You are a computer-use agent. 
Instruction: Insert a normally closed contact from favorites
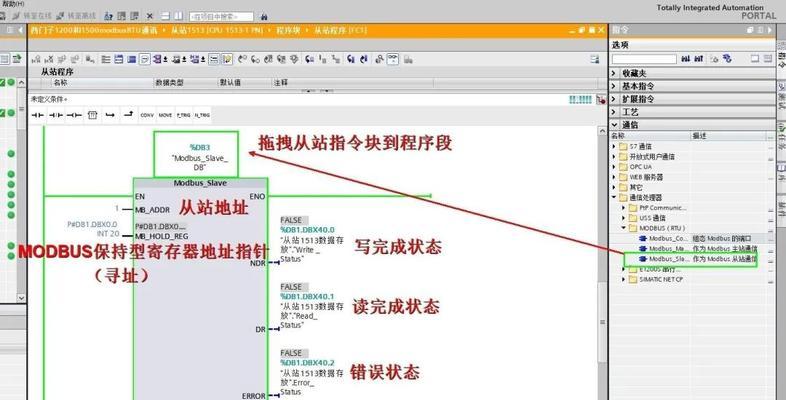click(x=56, y=115)
